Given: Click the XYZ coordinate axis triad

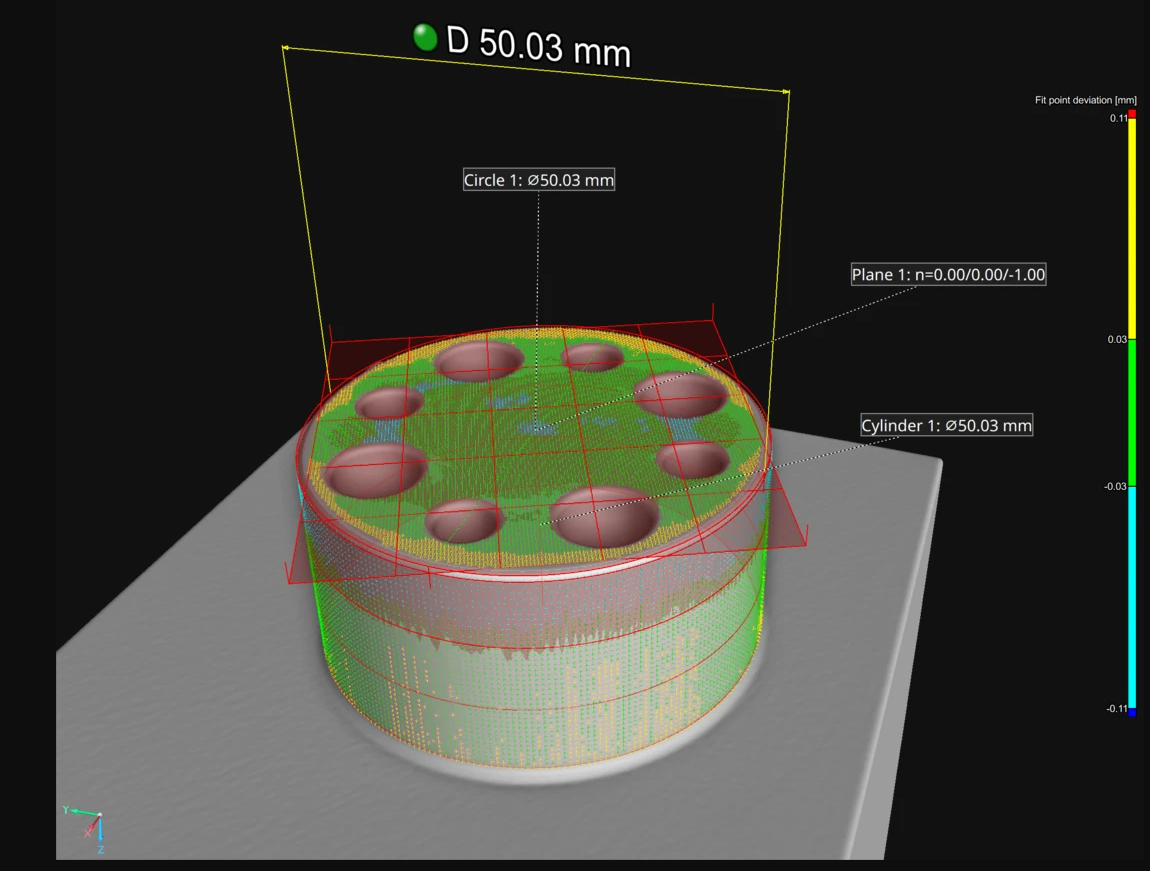Looking at the screenshot, I should [x=87, y=829].
